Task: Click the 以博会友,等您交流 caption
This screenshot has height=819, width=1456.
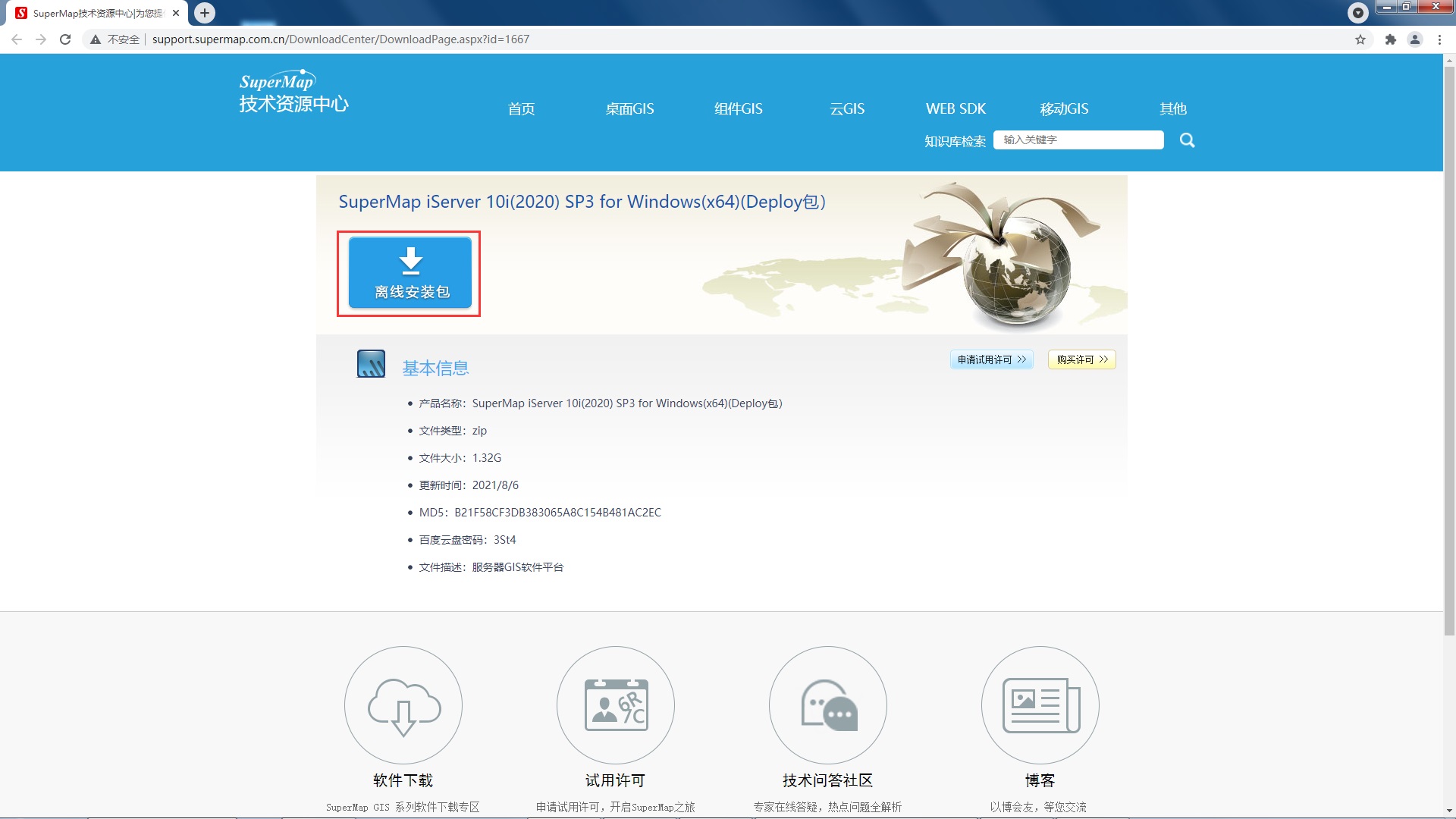Action: click(1038, 807)
